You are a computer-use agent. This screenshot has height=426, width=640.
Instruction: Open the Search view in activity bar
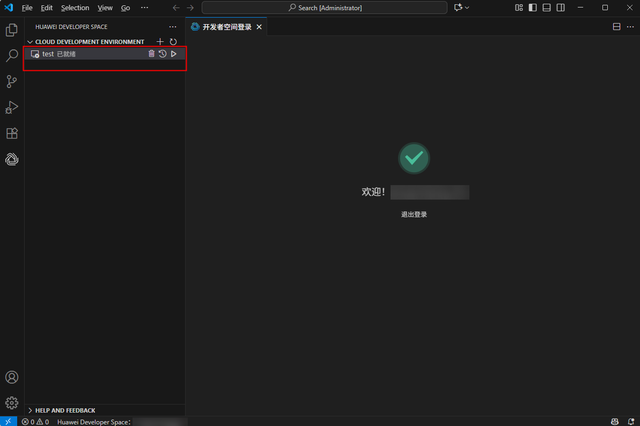pos(12,56)
